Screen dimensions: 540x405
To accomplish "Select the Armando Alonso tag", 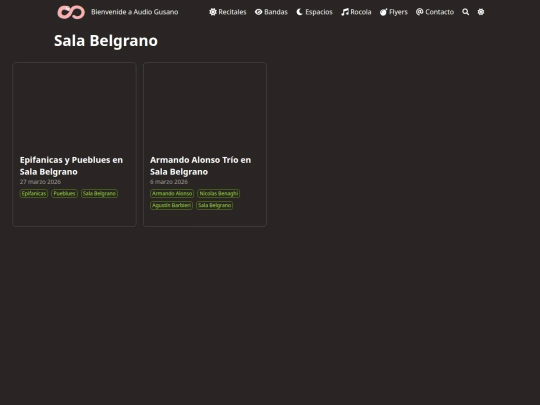I will tap(172, 194).
